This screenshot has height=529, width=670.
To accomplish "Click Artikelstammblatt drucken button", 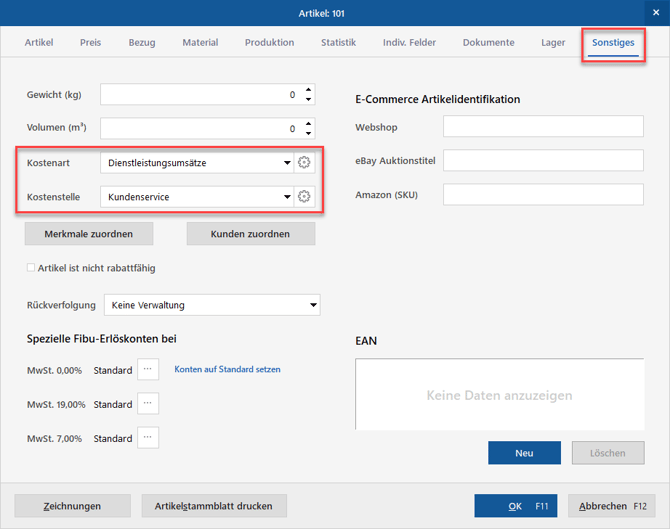I will click(x=214, y=506).
